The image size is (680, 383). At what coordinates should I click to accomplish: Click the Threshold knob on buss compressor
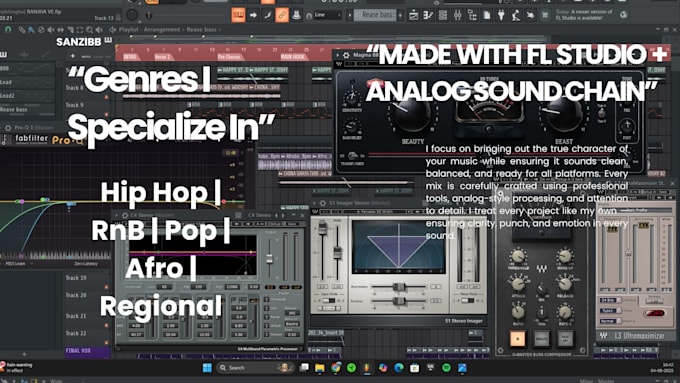(x=518, y=257)
